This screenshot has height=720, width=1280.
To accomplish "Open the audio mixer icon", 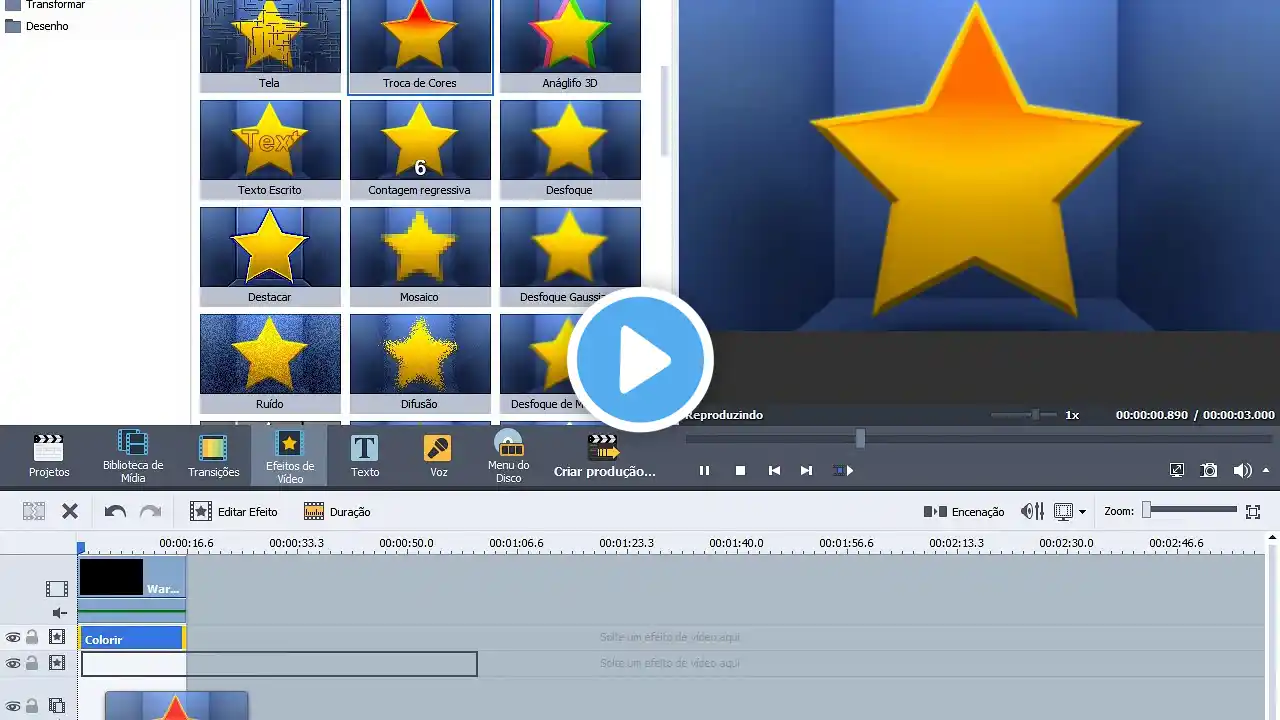I will coord(1032,511).
